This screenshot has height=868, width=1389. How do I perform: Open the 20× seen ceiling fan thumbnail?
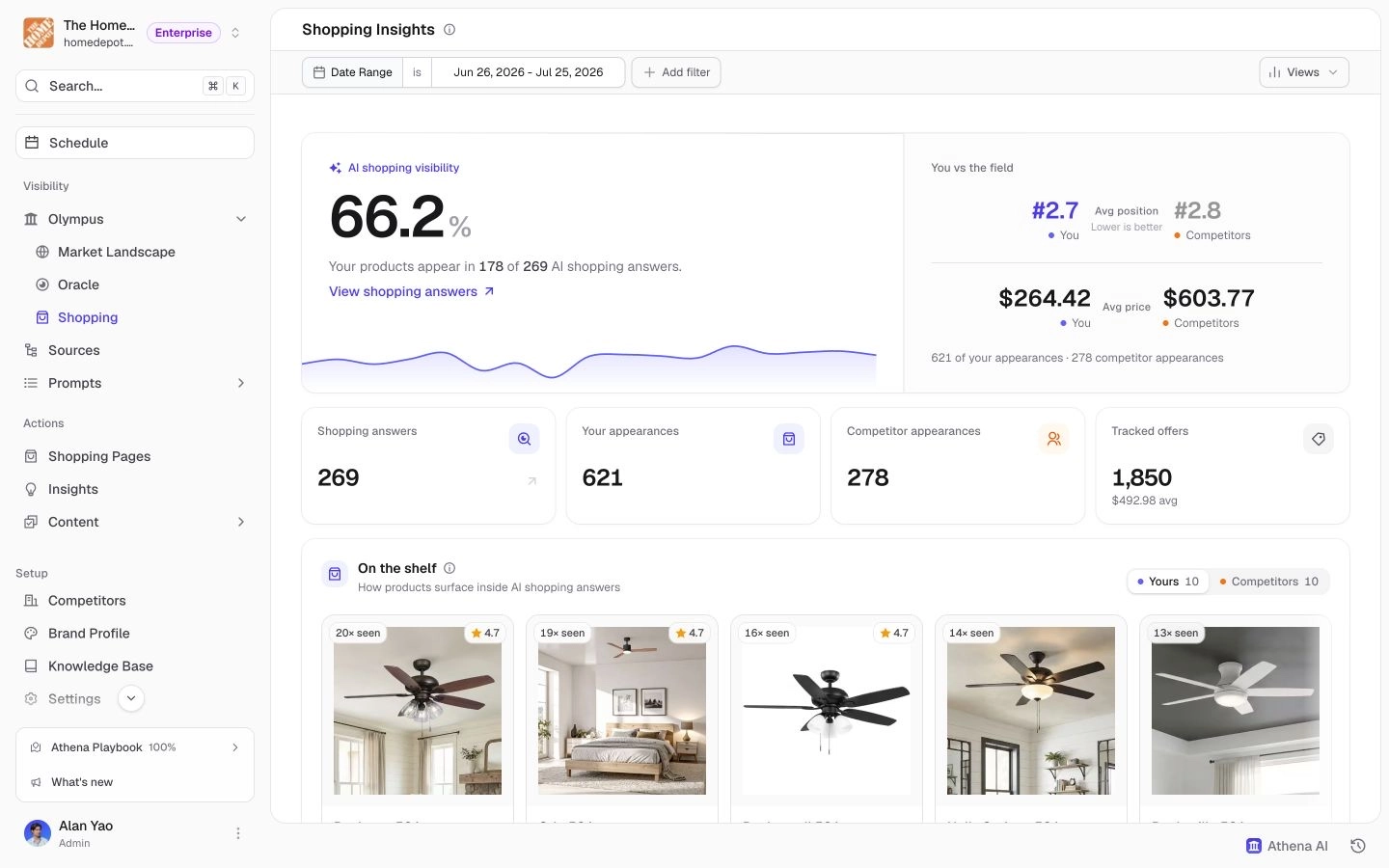[418, 711]
